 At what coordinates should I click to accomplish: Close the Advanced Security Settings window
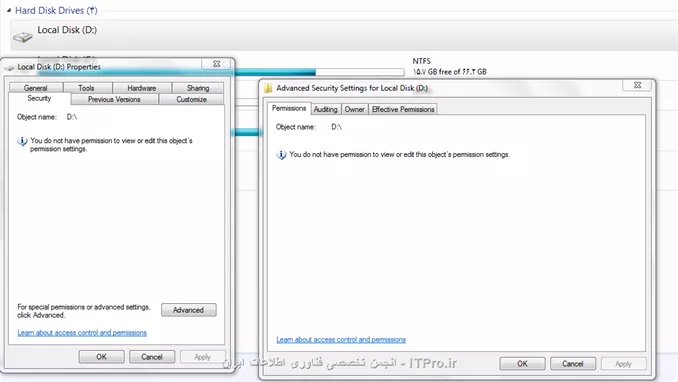pyautogui.click(x=637, y=85)
